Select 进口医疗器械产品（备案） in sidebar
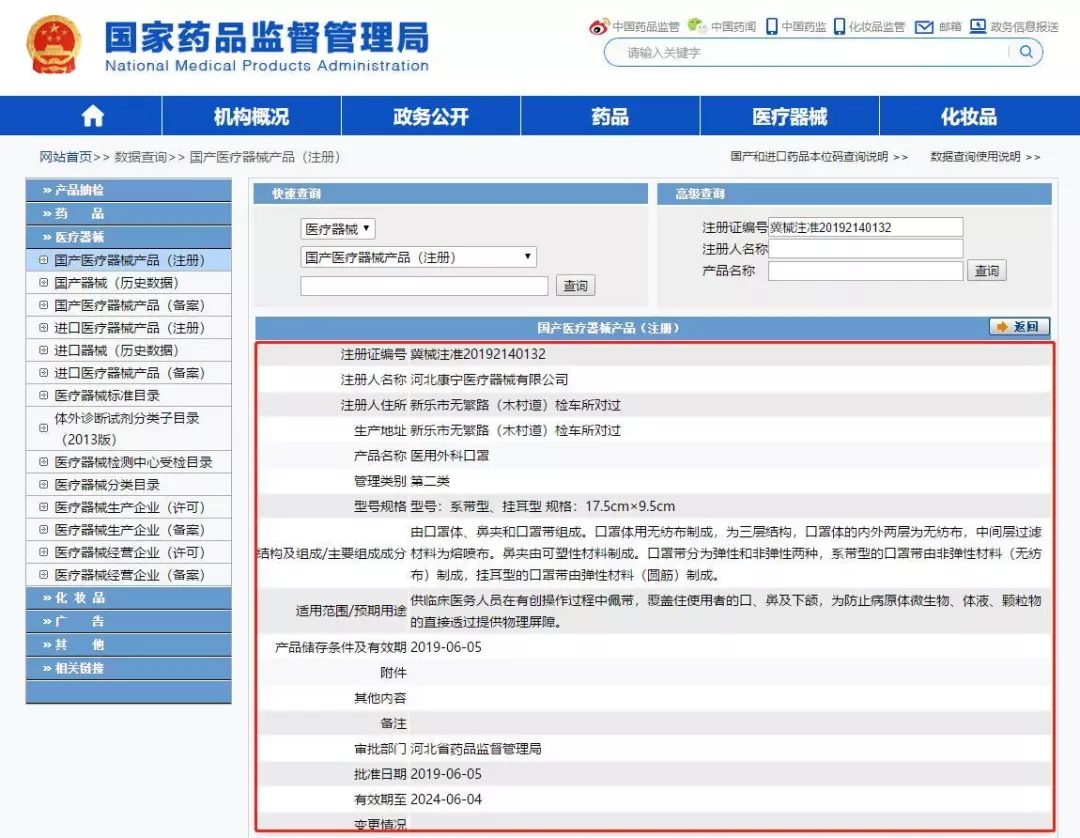This screenshot has height=838, width=1080. [x=129, y=373]
